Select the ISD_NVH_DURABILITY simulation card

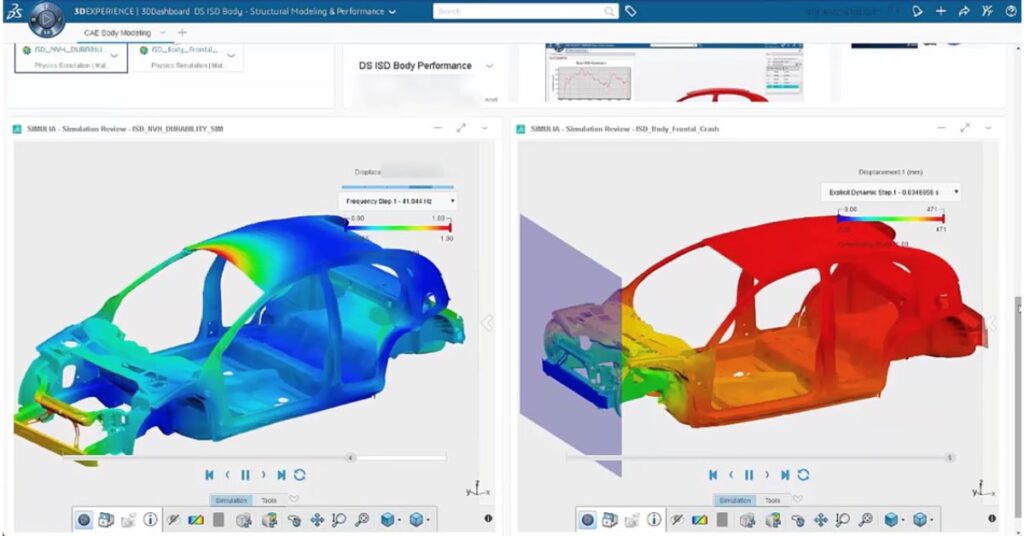(71, 57)
